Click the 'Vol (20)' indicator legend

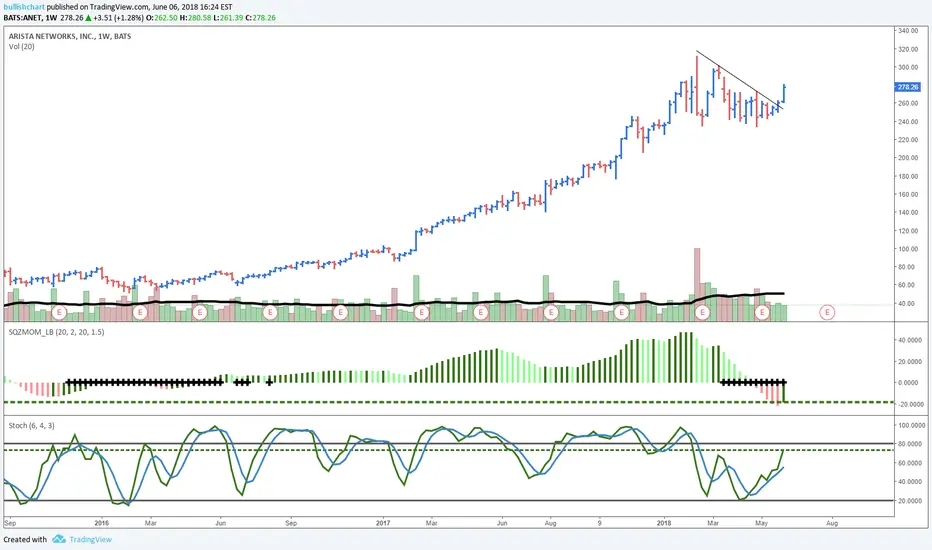tap(21, 46)
